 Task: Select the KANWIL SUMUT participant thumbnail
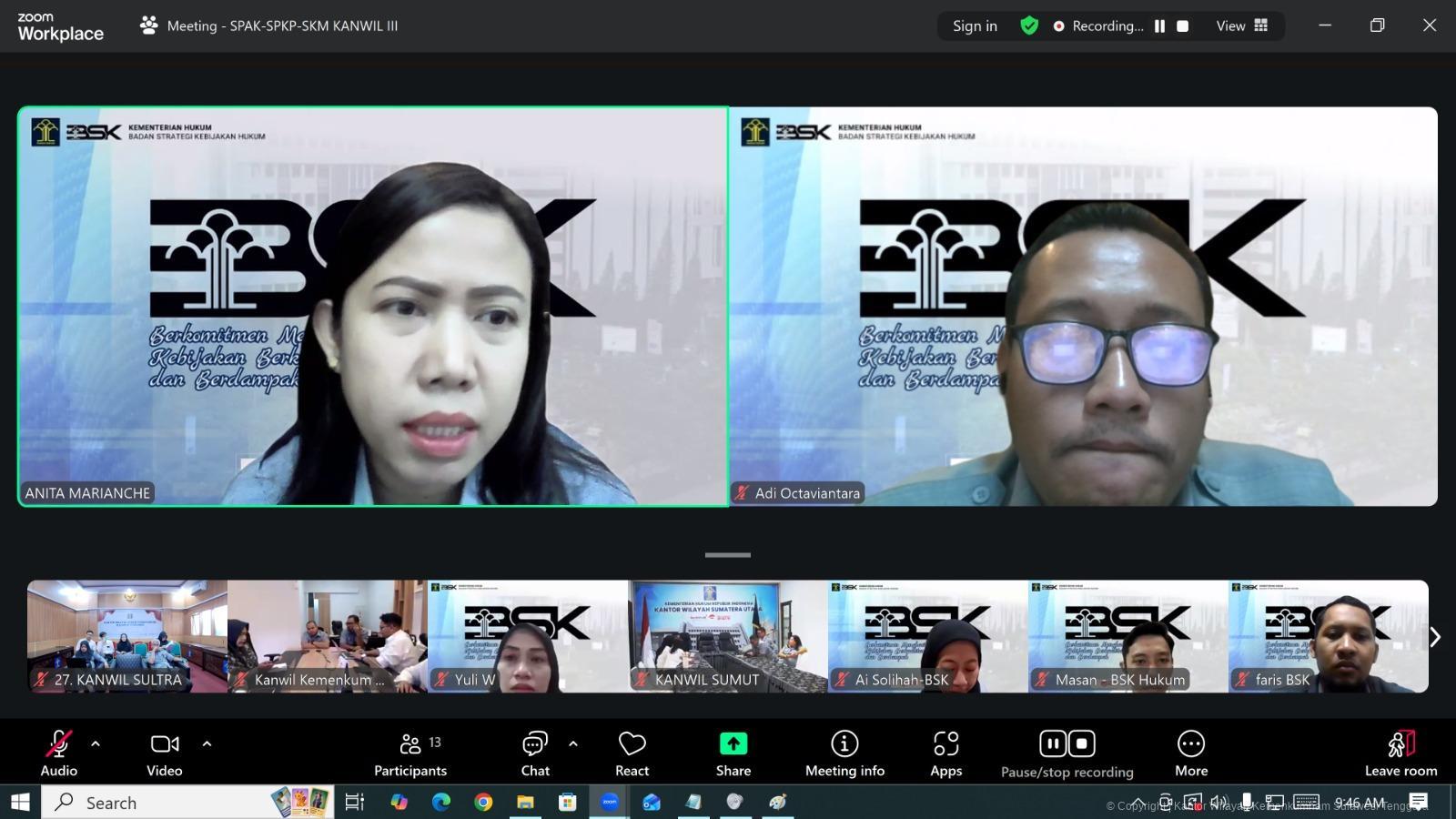(727, 636)
